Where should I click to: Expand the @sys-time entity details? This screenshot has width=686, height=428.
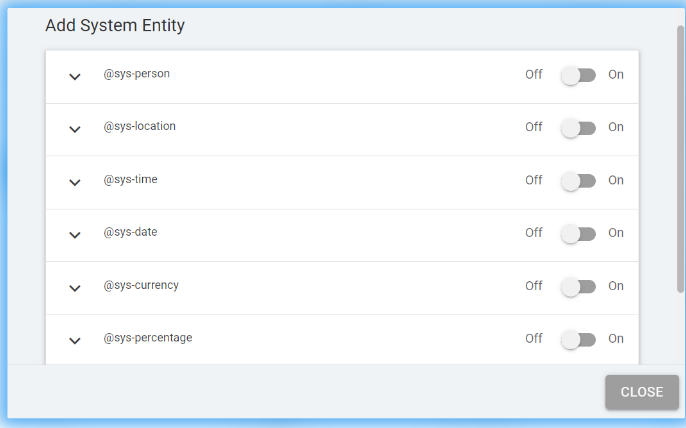click(74, 182)
